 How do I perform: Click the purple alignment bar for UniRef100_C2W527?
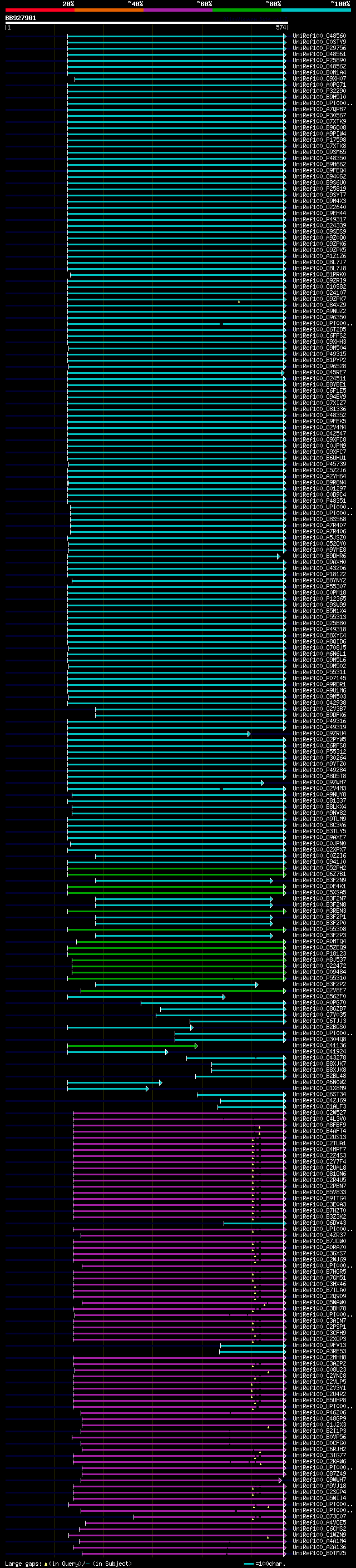click(x=180, y=1114)
